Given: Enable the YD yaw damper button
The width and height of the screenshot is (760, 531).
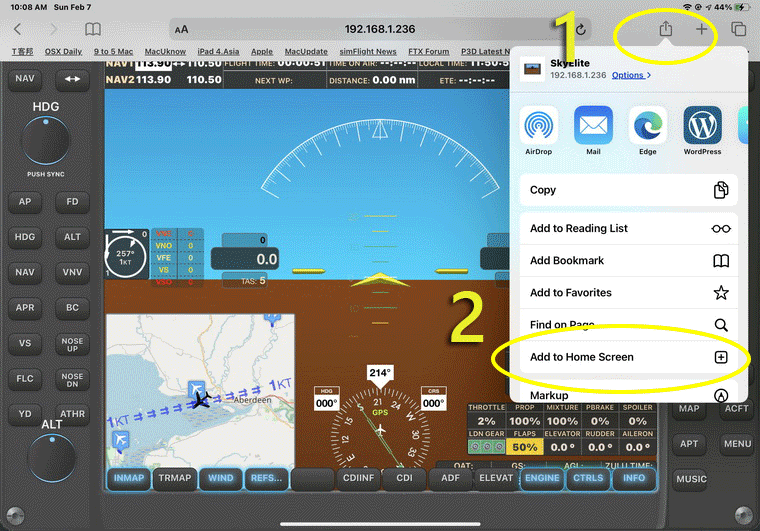Looking at the screenshot, I should (x=25, y=414).
